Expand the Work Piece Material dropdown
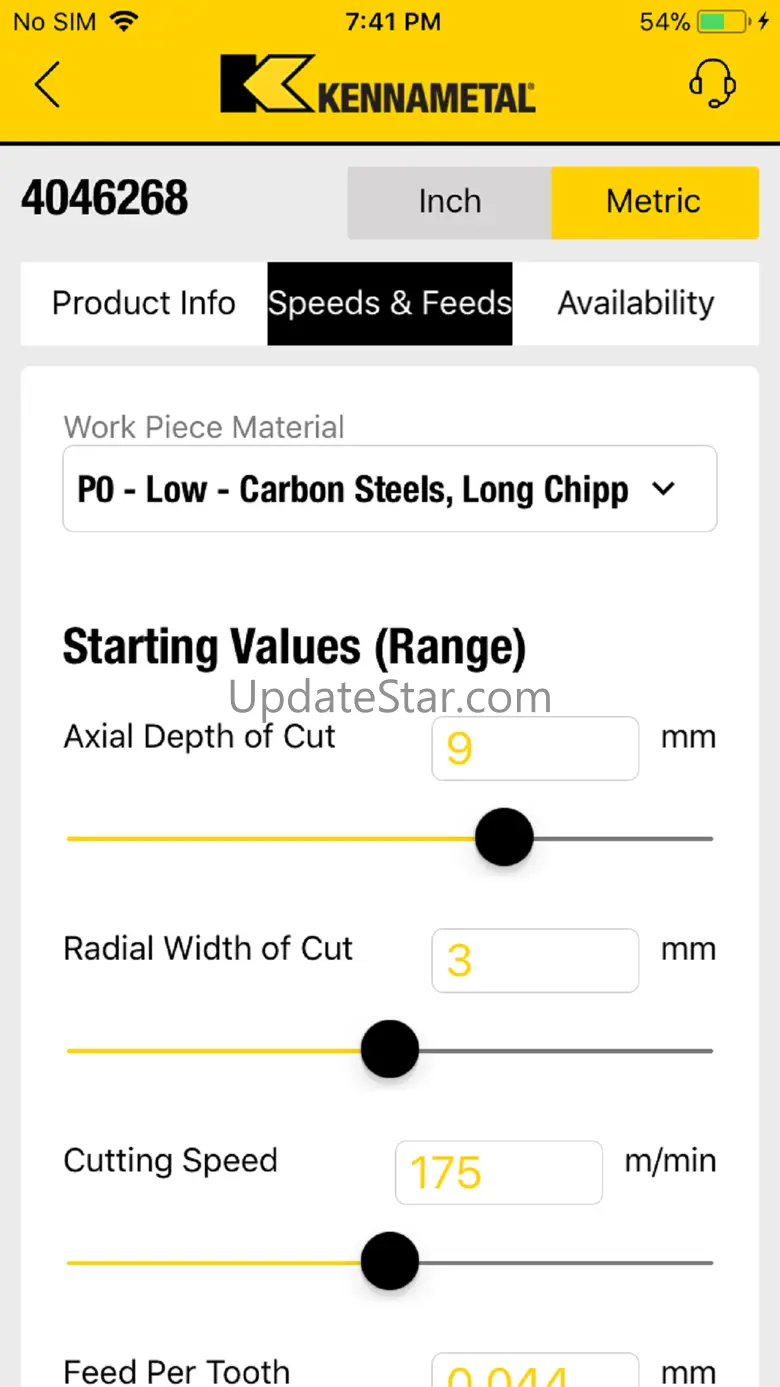This screenshot has width=780, height=1387. tap(390, 489)
